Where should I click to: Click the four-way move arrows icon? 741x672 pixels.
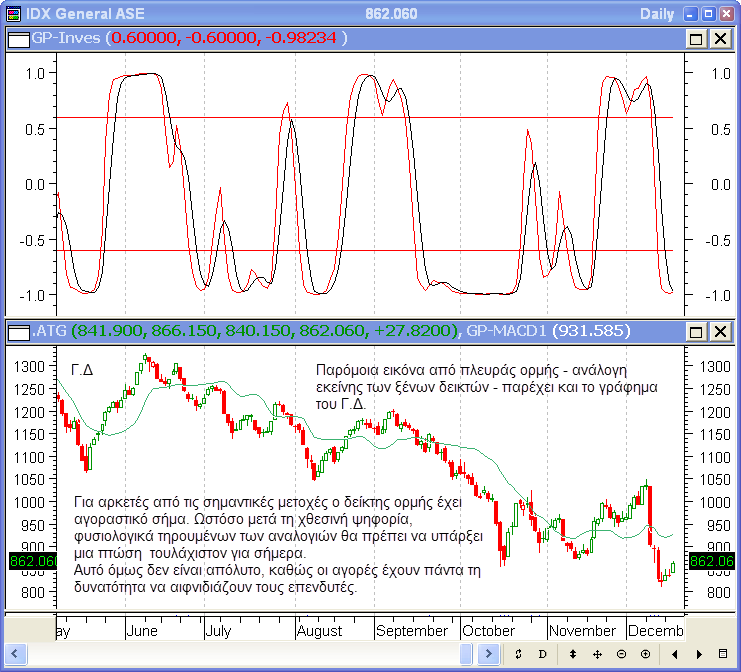597,654
